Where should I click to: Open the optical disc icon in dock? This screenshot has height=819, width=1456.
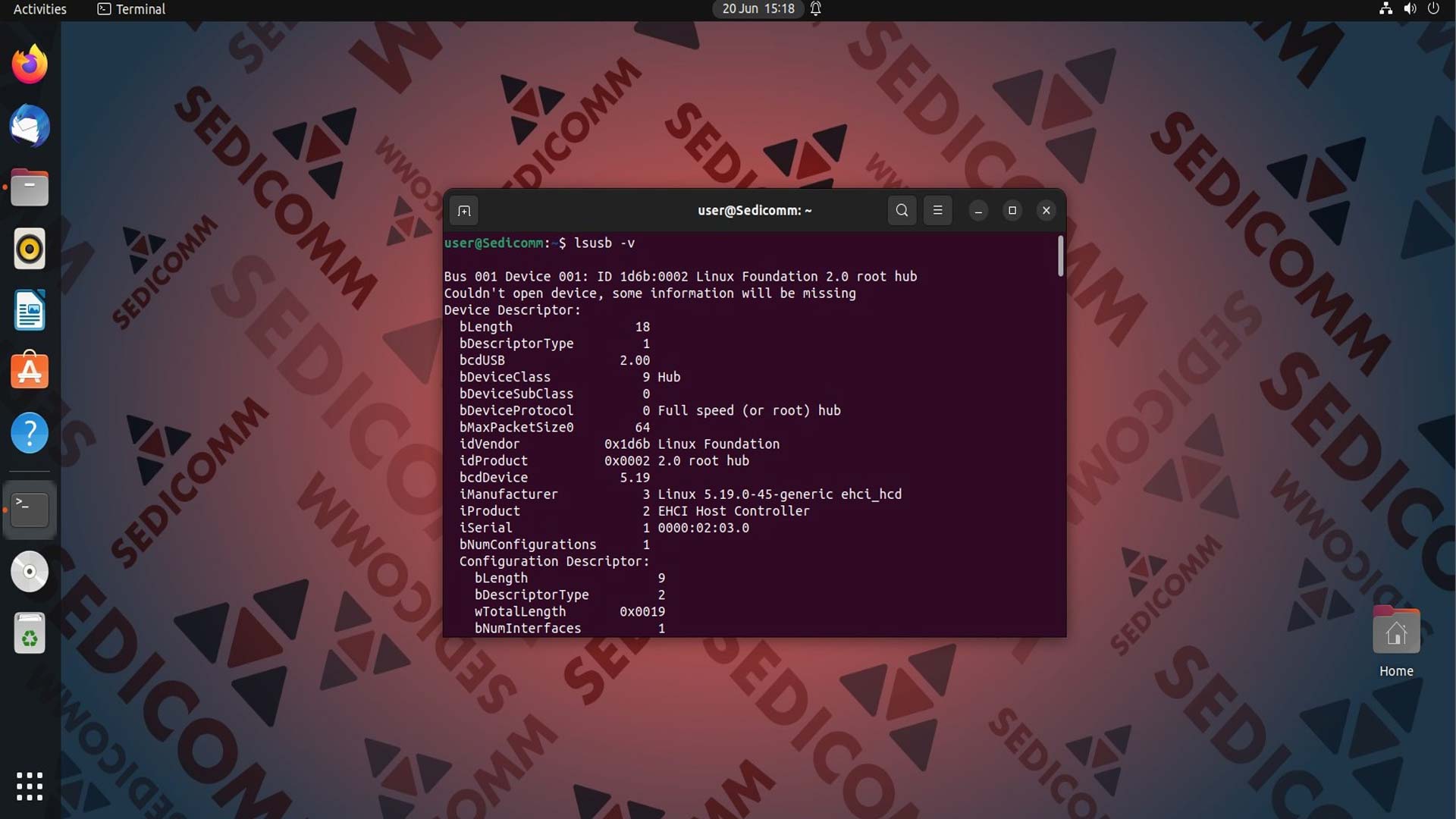coord(30,571)
